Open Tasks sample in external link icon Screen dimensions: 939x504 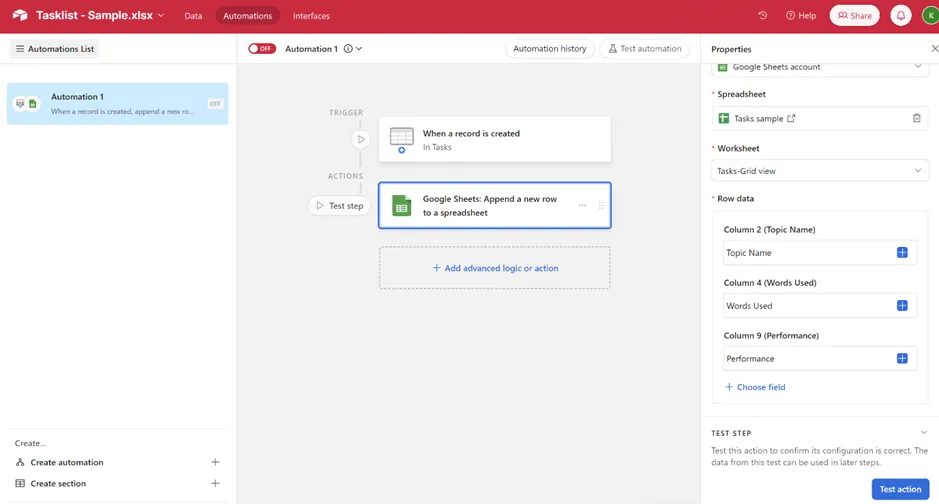point(791,119)
